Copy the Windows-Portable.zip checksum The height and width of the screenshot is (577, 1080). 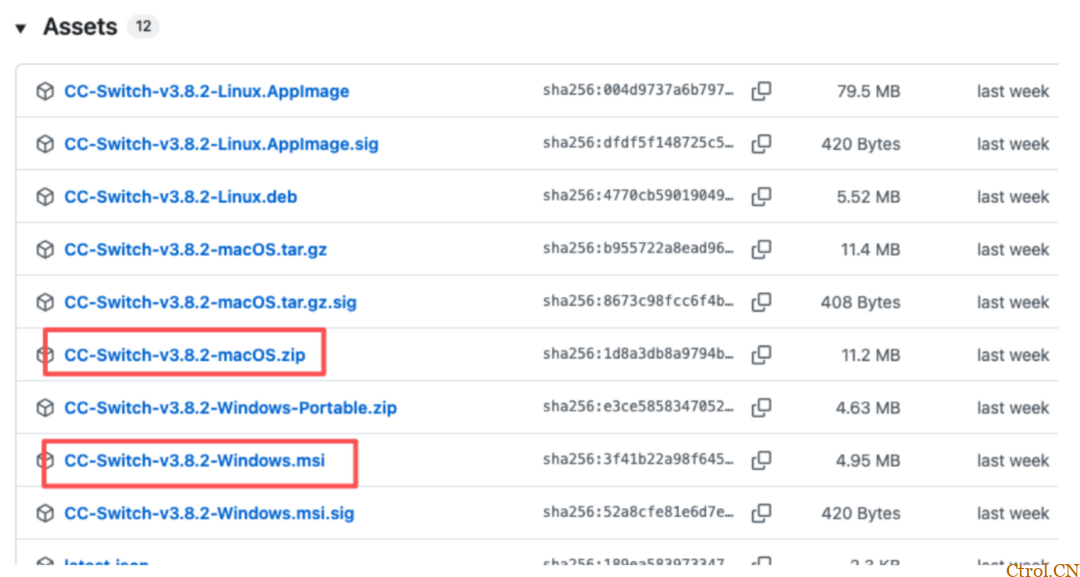tap(761, 408)
